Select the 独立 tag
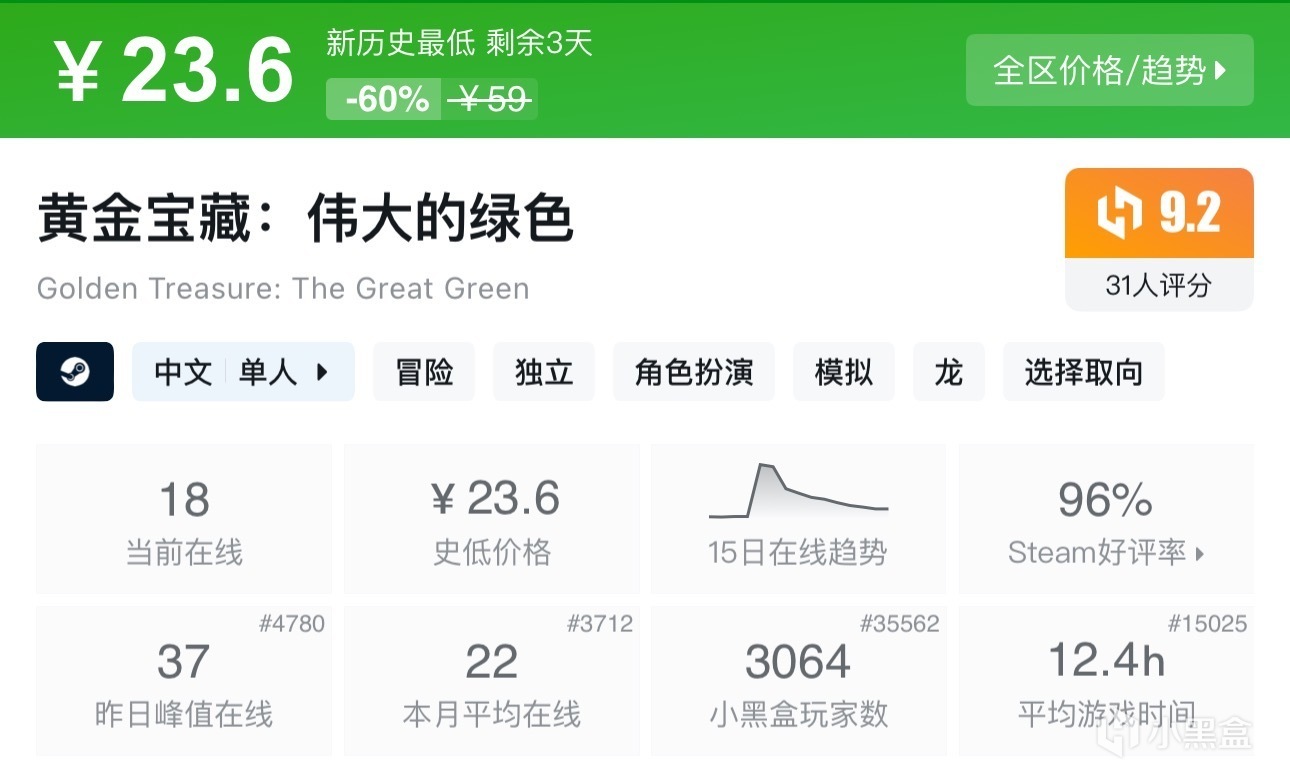Viewport: 1290px width, 777px height. tap(544, 372)
